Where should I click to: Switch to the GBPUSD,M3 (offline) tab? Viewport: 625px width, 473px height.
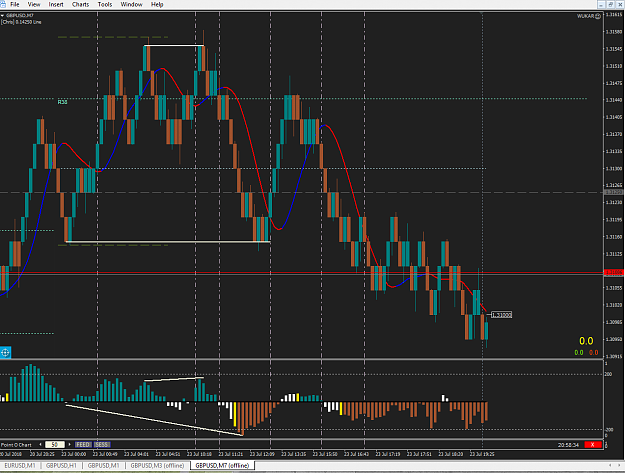[157, 465]
